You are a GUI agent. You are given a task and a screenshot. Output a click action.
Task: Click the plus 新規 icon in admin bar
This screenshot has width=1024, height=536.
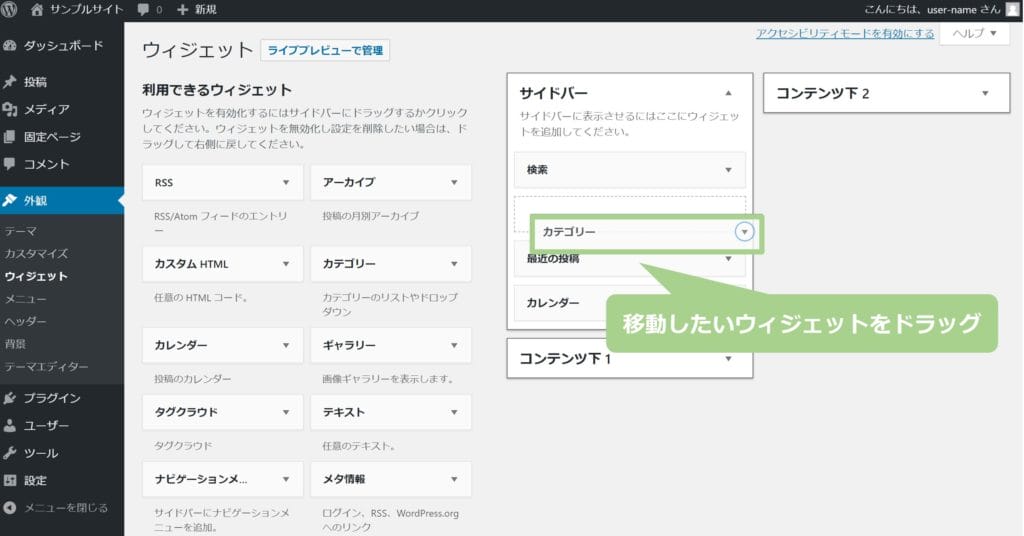182,10
